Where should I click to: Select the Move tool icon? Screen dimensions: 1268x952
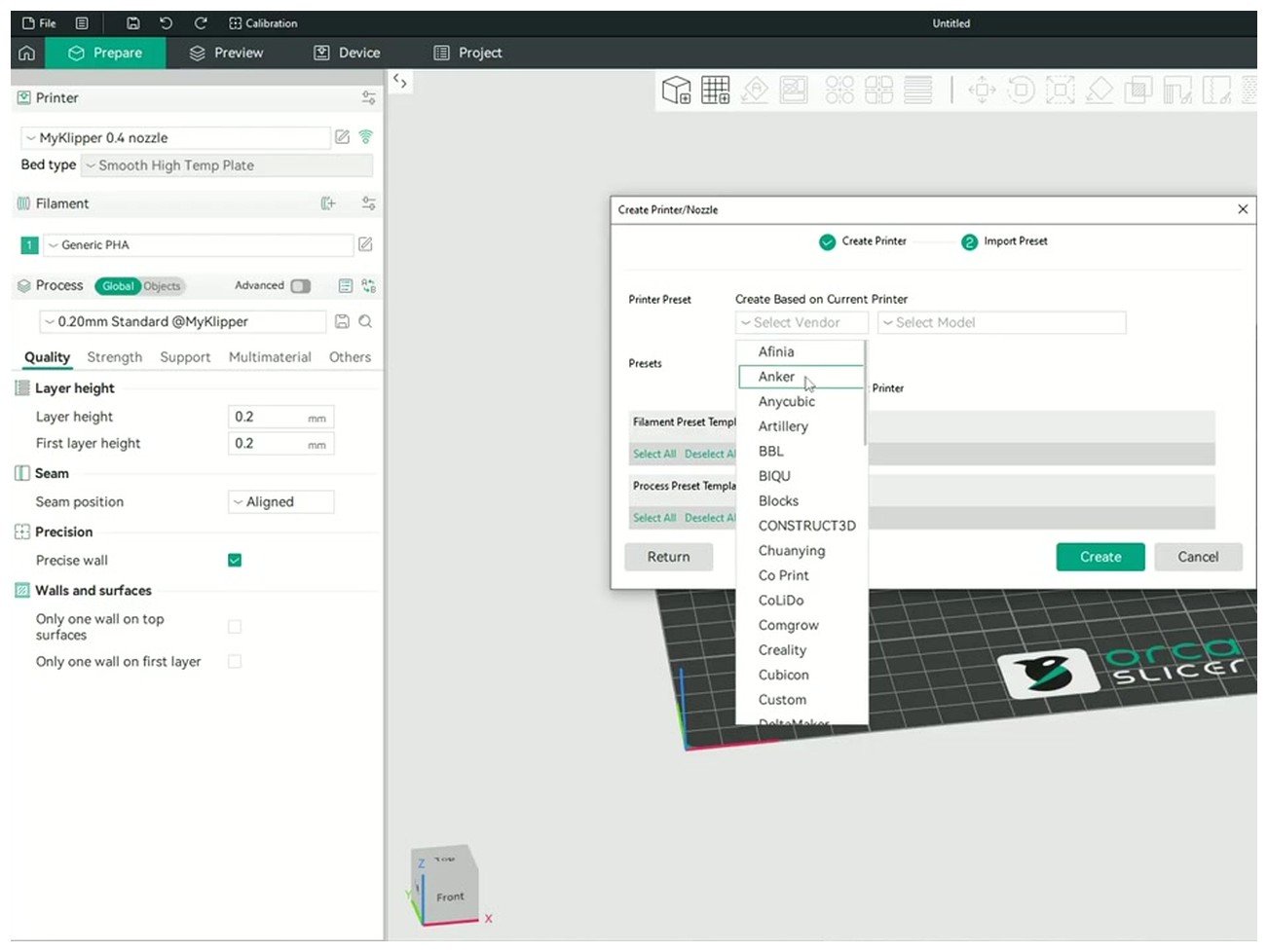982,91
